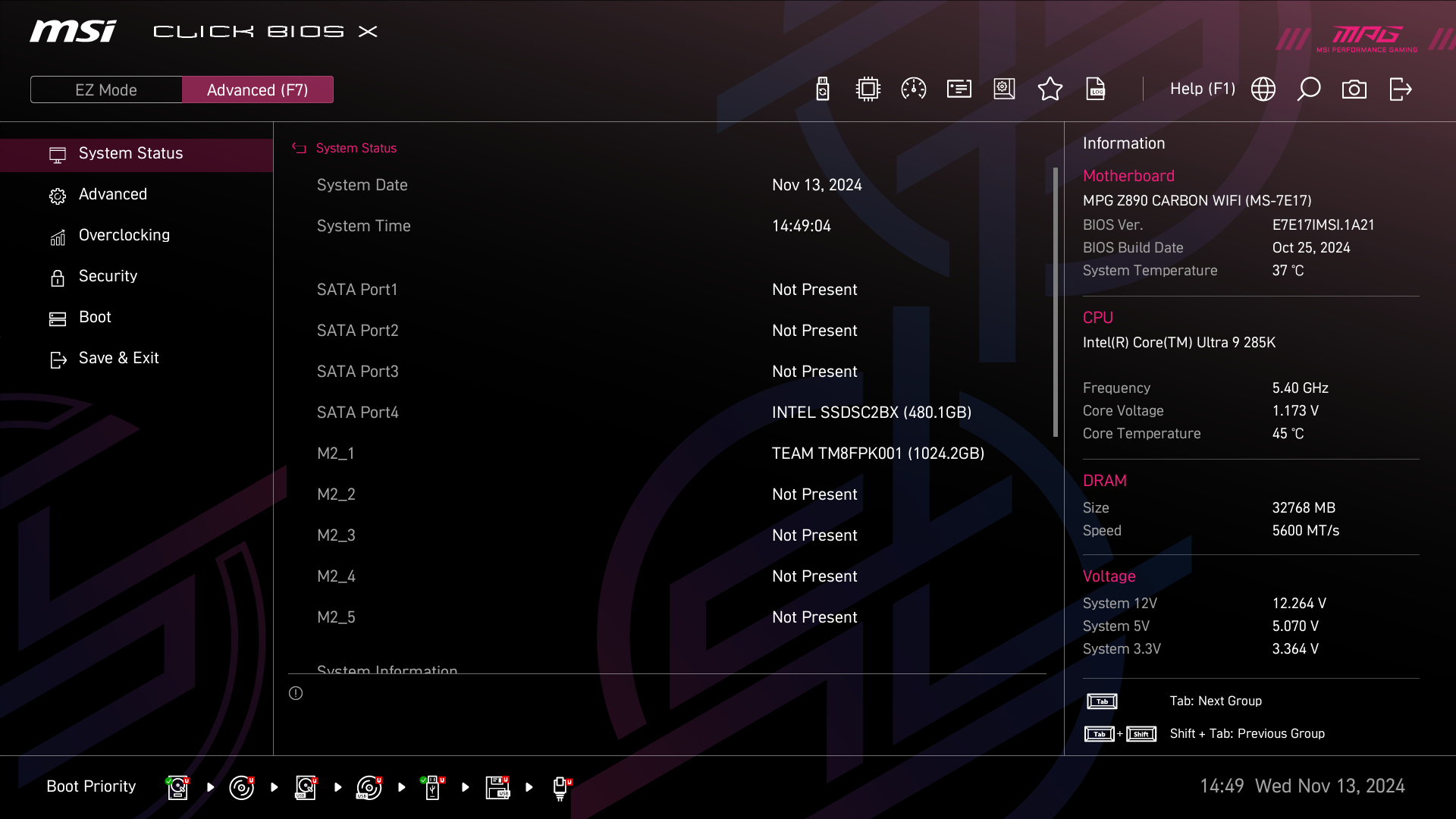Open the M-Flash USB update icon
The height and width of the screenshot is (819, 1456).
[822, 89]
